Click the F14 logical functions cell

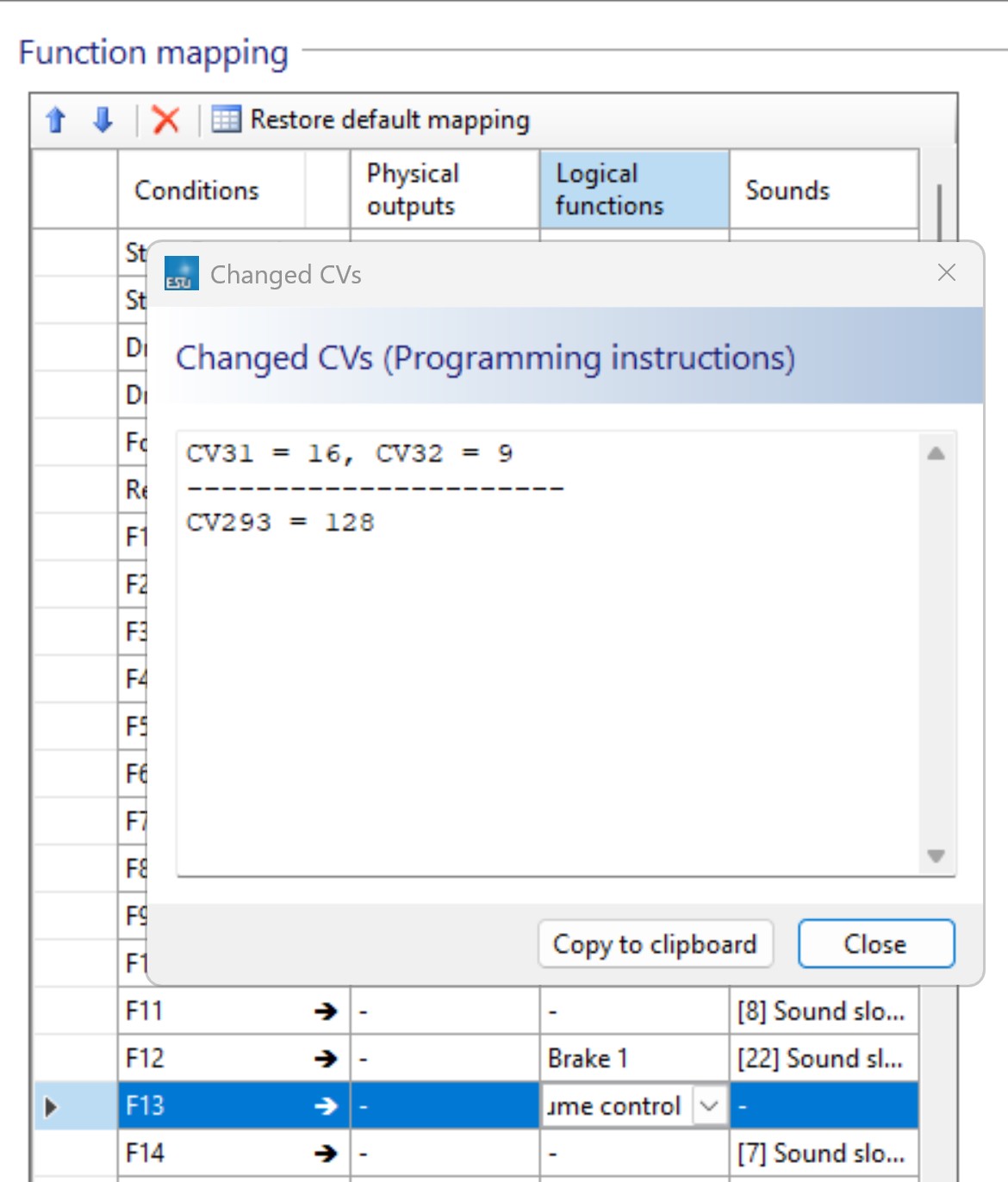coord(635,1153)
